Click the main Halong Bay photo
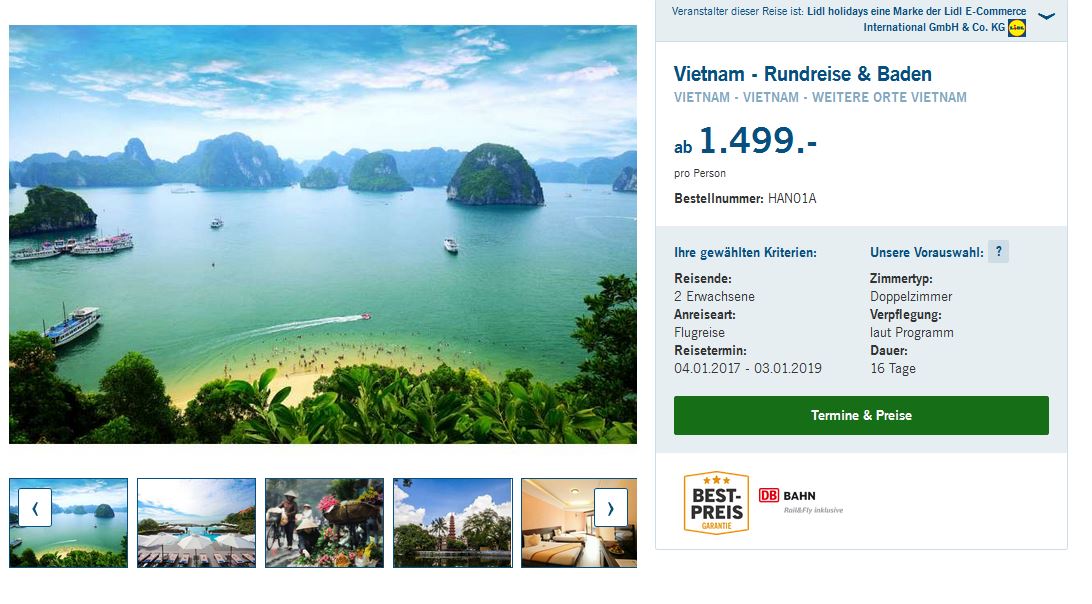This screenshot has height=604, width=1092. point(322,235)
